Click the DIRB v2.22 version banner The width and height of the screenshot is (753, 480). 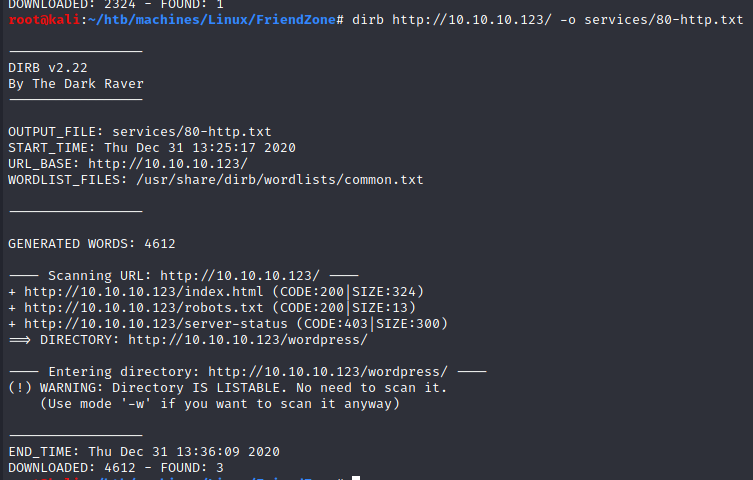point(48,68)
